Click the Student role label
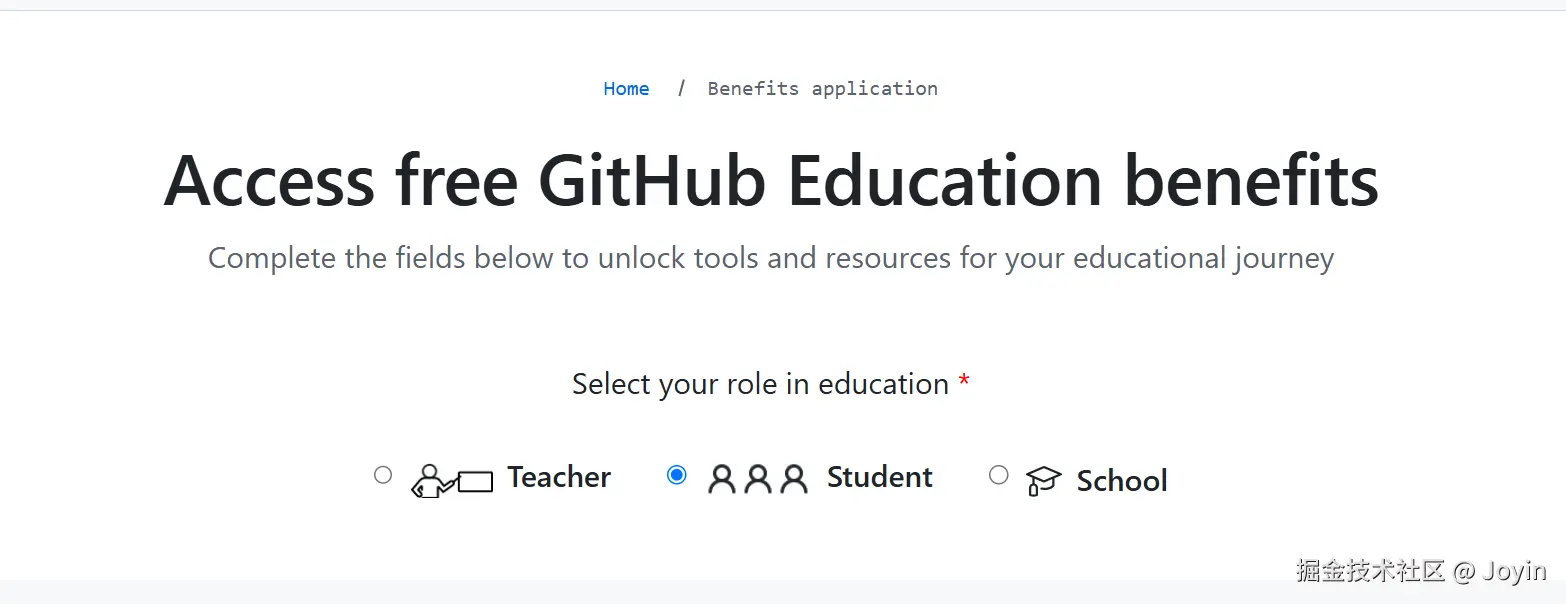Viewport: 1566px width, 604px height. click(879, 478)
